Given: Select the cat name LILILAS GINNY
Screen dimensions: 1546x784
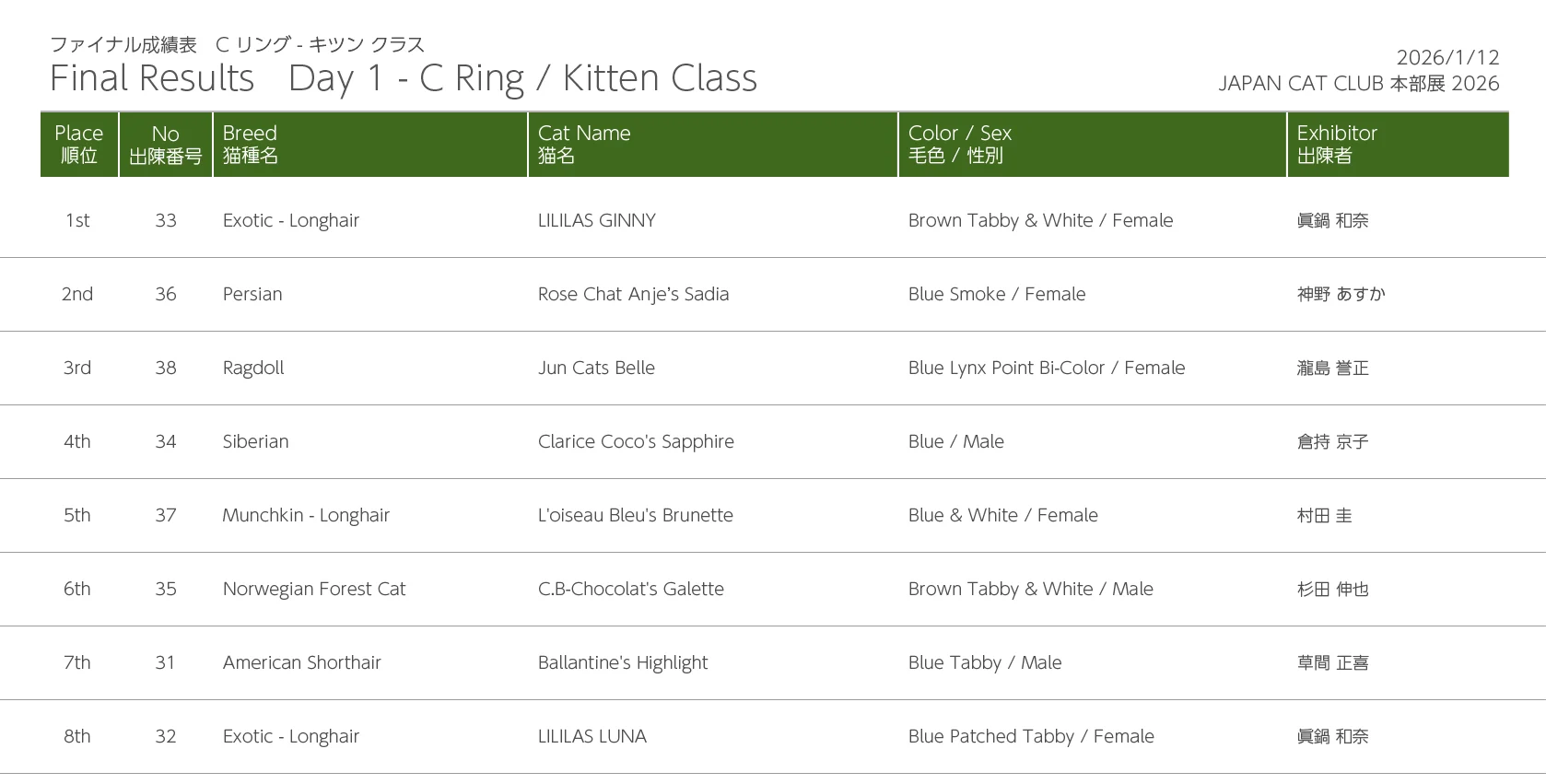Looking at the screenshot, I should pos(597,220).
